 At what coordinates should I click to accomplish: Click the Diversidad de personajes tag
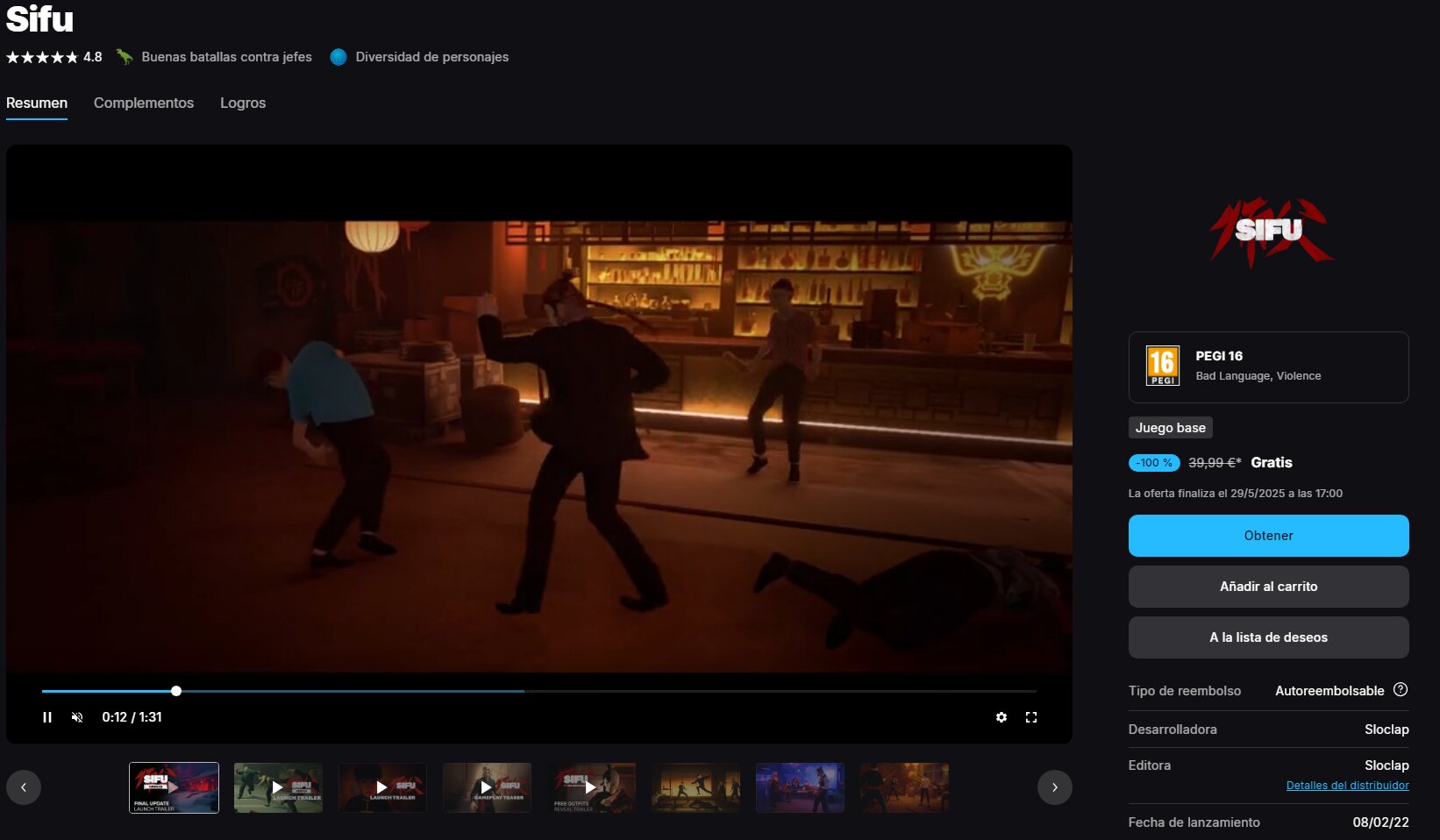tap(419, 57)
